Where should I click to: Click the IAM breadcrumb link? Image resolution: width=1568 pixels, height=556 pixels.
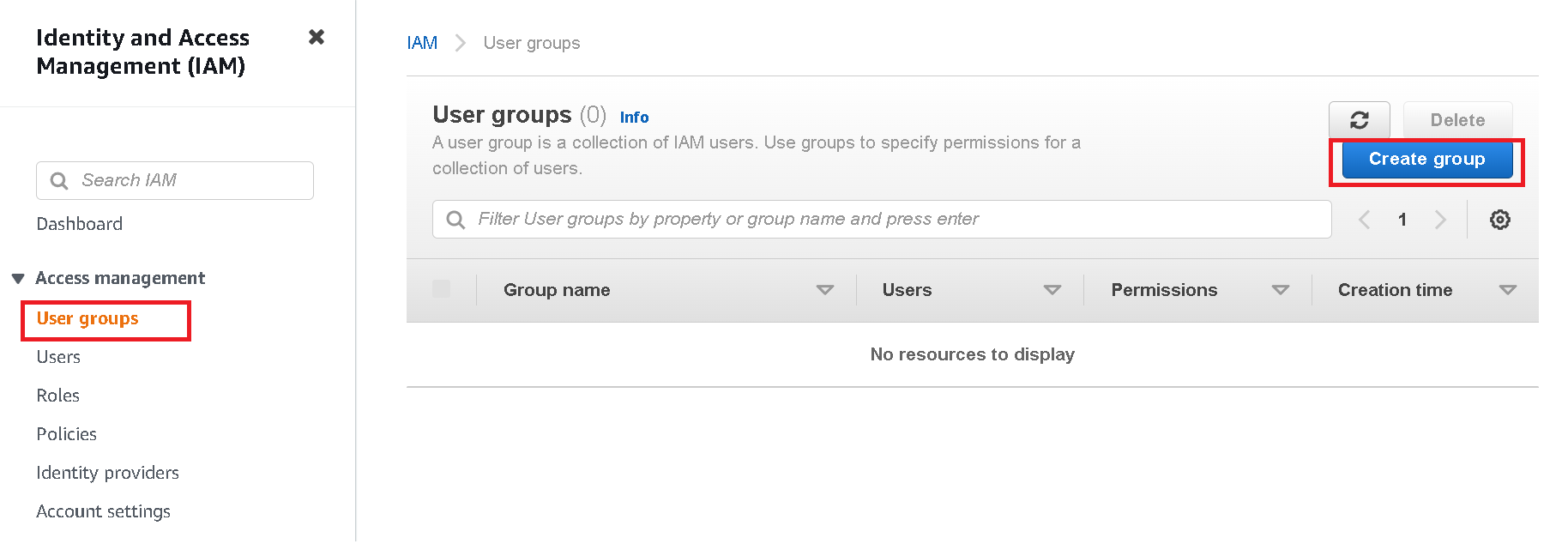422,43
